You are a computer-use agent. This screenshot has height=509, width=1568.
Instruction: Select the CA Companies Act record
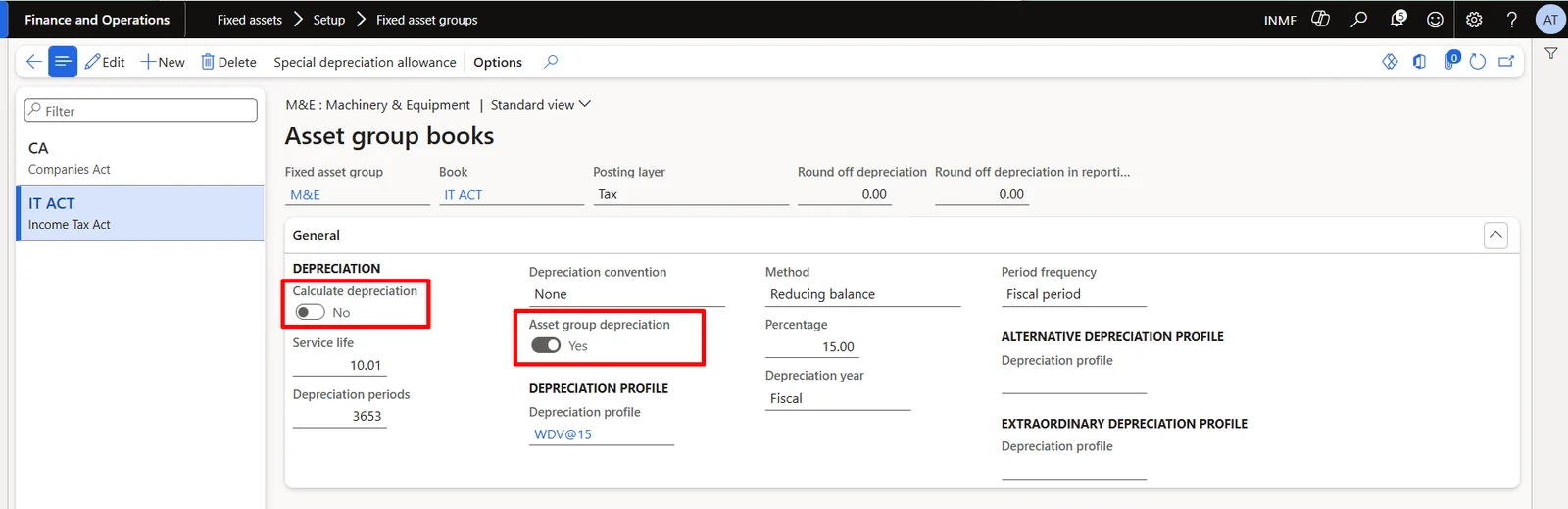coord(140,158)
